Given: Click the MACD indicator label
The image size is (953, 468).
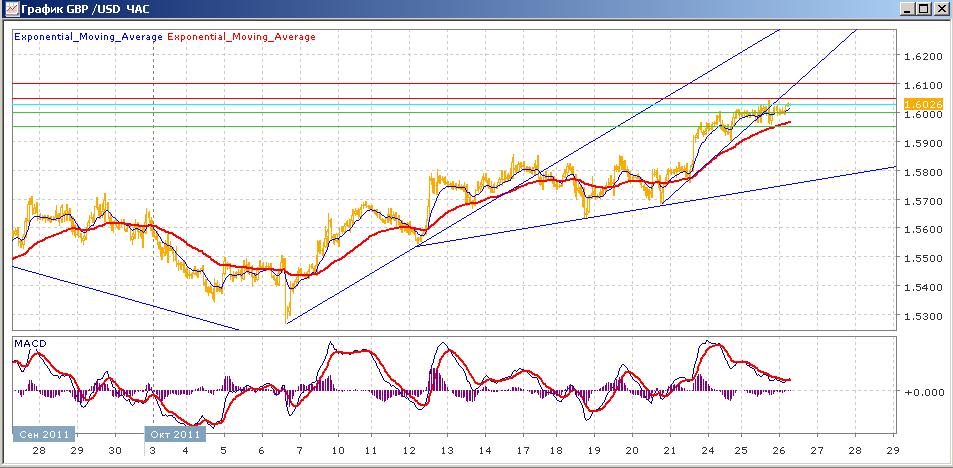Looking at the screenshot, I should [x=29, y=343].
